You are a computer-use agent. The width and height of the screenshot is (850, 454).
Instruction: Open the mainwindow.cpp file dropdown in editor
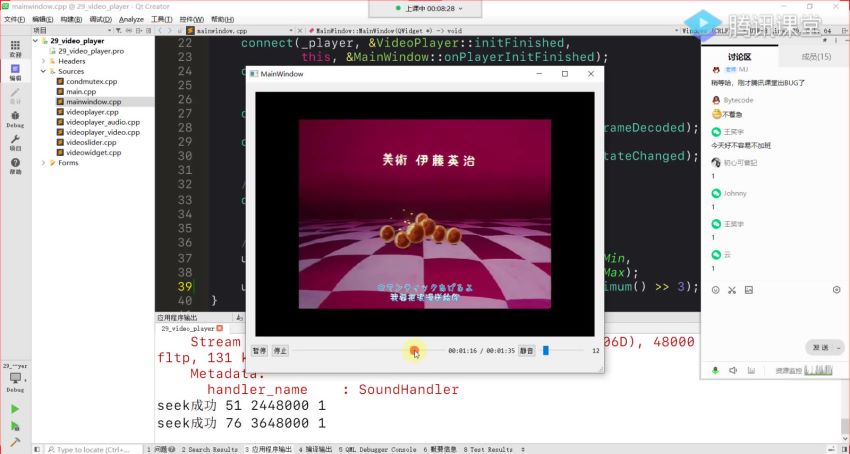click(x=292, y=31)
